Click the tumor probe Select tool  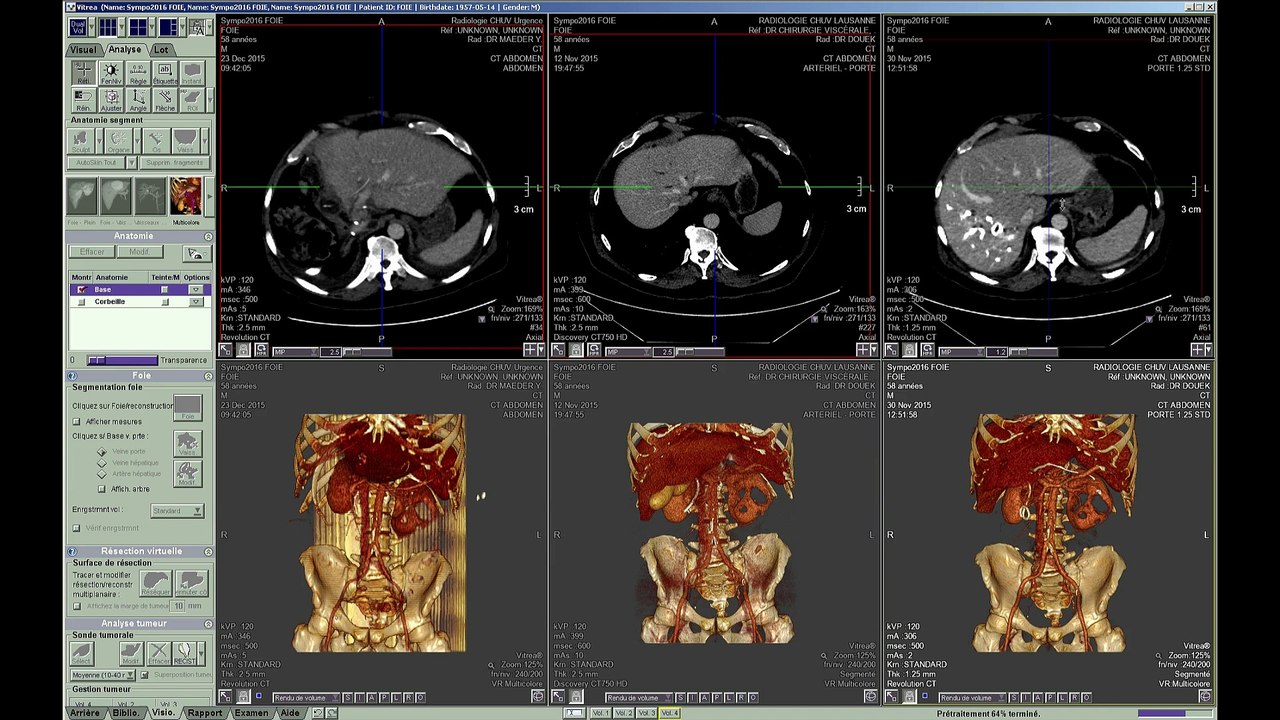pyautogui.click(x=82, y=654)
